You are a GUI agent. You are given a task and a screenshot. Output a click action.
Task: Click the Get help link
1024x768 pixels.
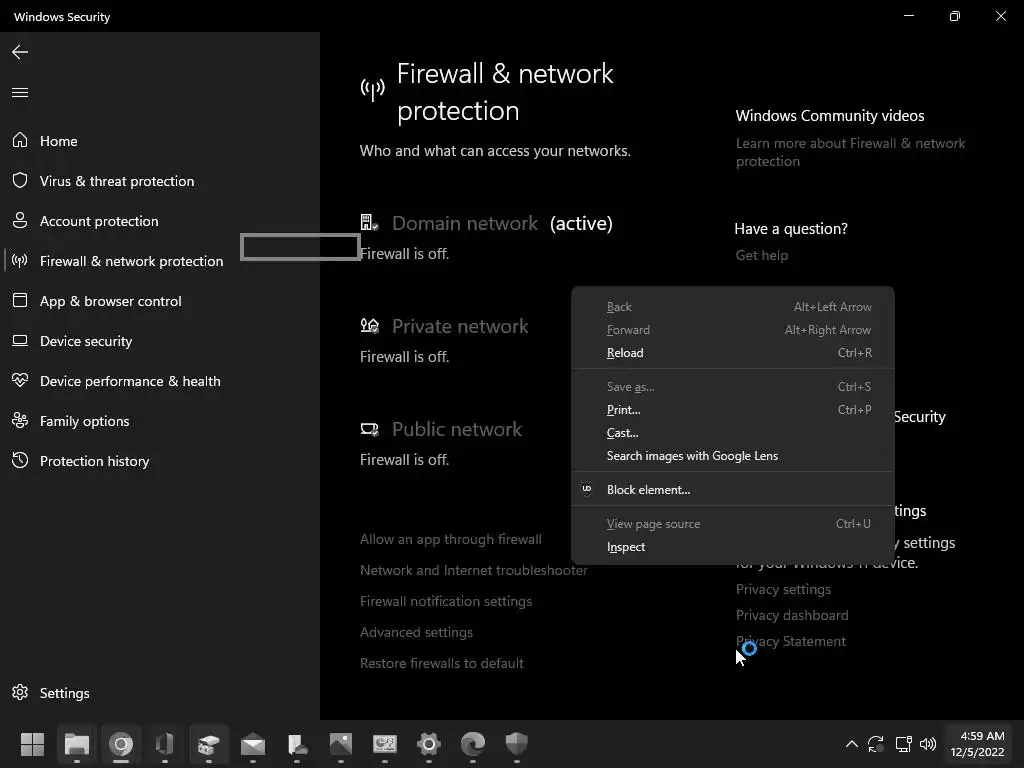coord(761,255)
